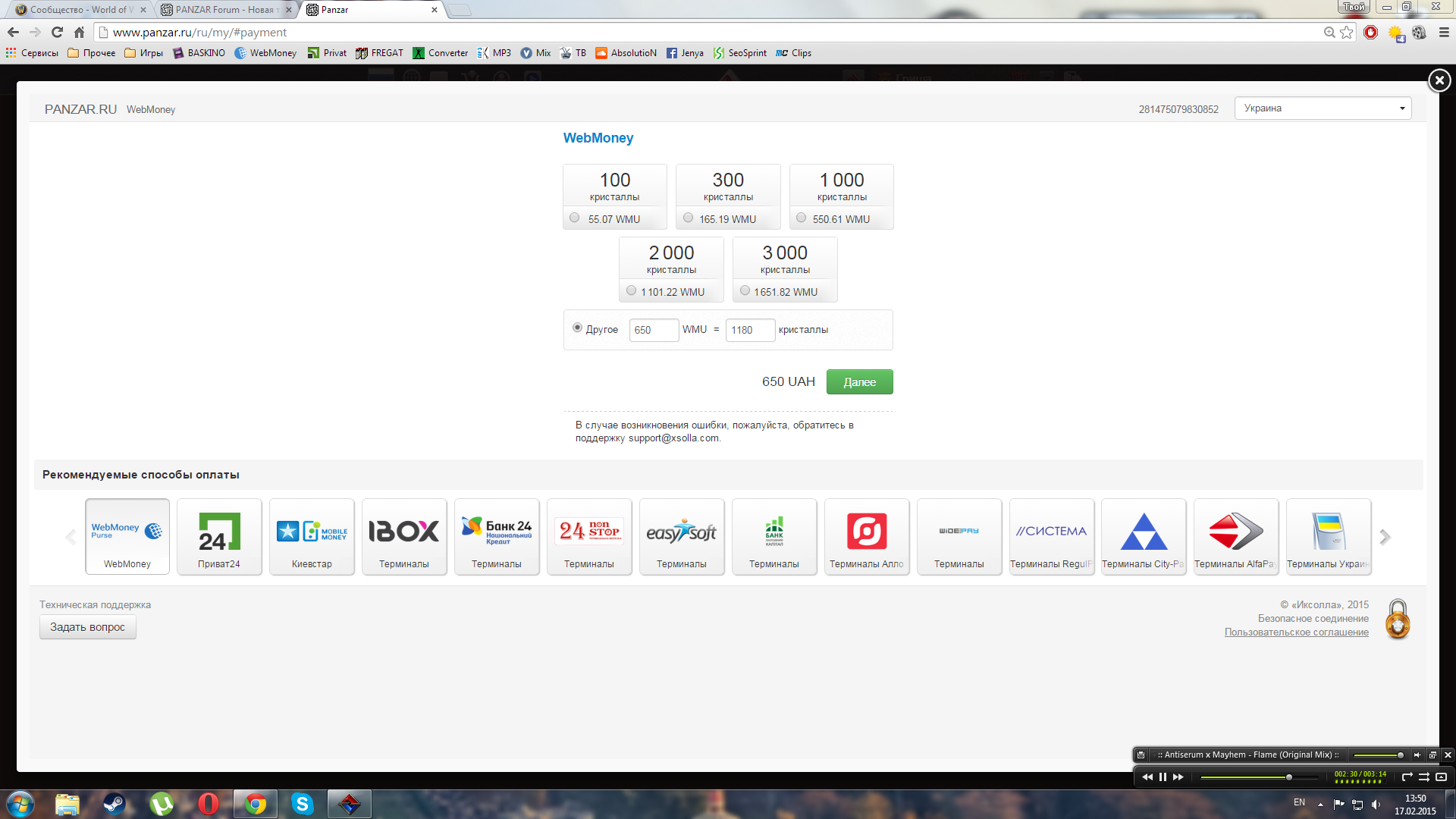Seek in music player progress bar
The width and height of the screenshot is (1456, 819).
(1260, 777)
